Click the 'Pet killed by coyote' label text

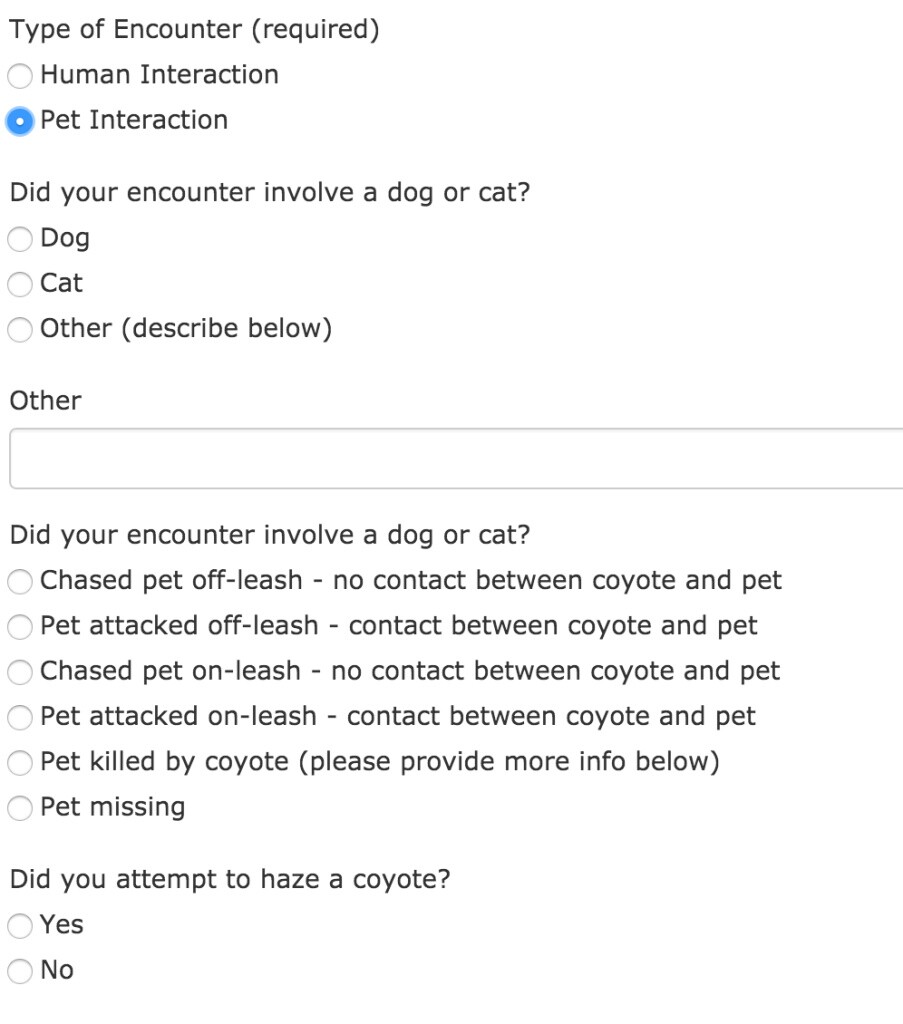point(380,762)
